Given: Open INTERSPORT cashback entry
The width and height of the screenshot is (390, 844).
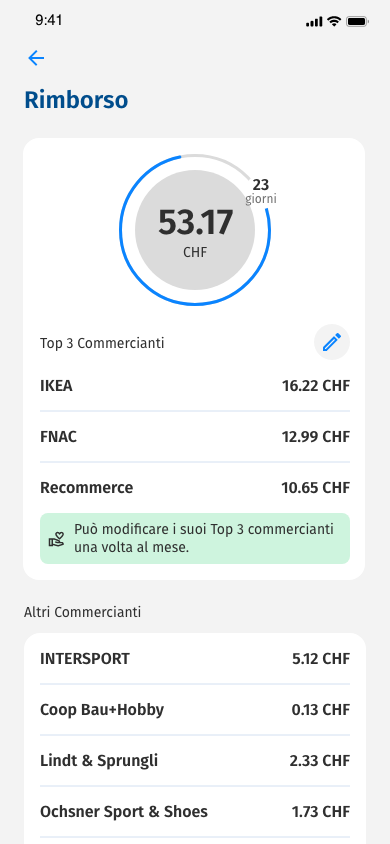Looking at the screenshot, I should [195, 659].
